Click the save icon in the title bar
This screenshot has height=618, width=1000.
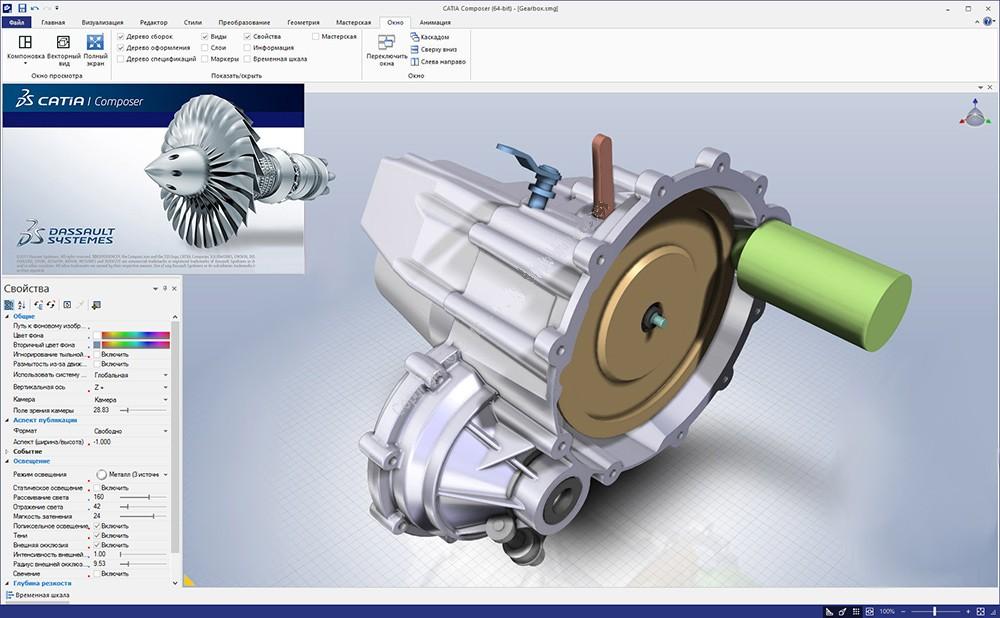point(22,7)
